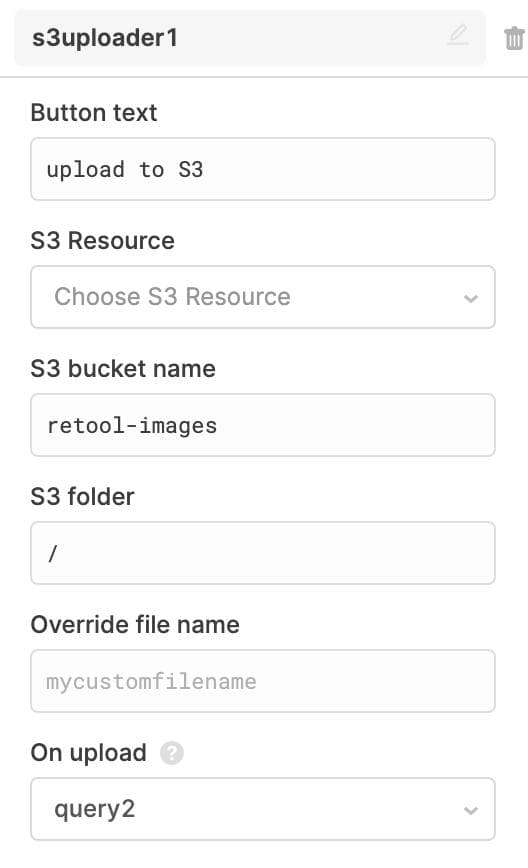Click the S3 bucket name label
Viewport: 528px width, 868px height.
(x=123, y=369)
